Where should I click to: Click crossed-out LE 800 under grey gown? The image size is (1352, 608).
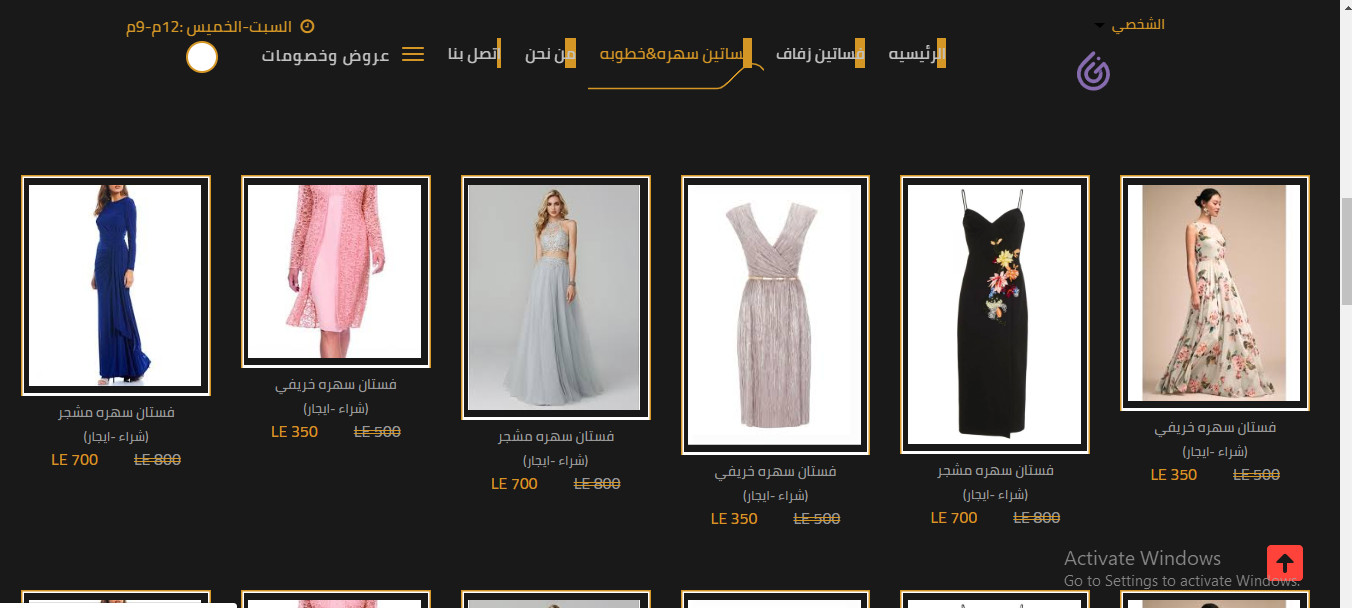[597, 484]
